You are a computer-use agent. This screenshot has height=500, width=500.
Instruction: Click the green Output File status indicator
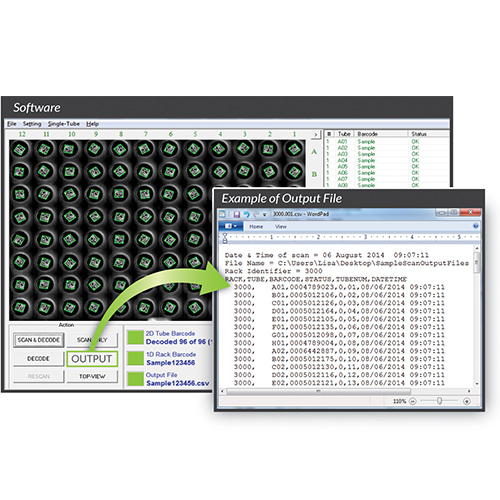tap(135, 379)
